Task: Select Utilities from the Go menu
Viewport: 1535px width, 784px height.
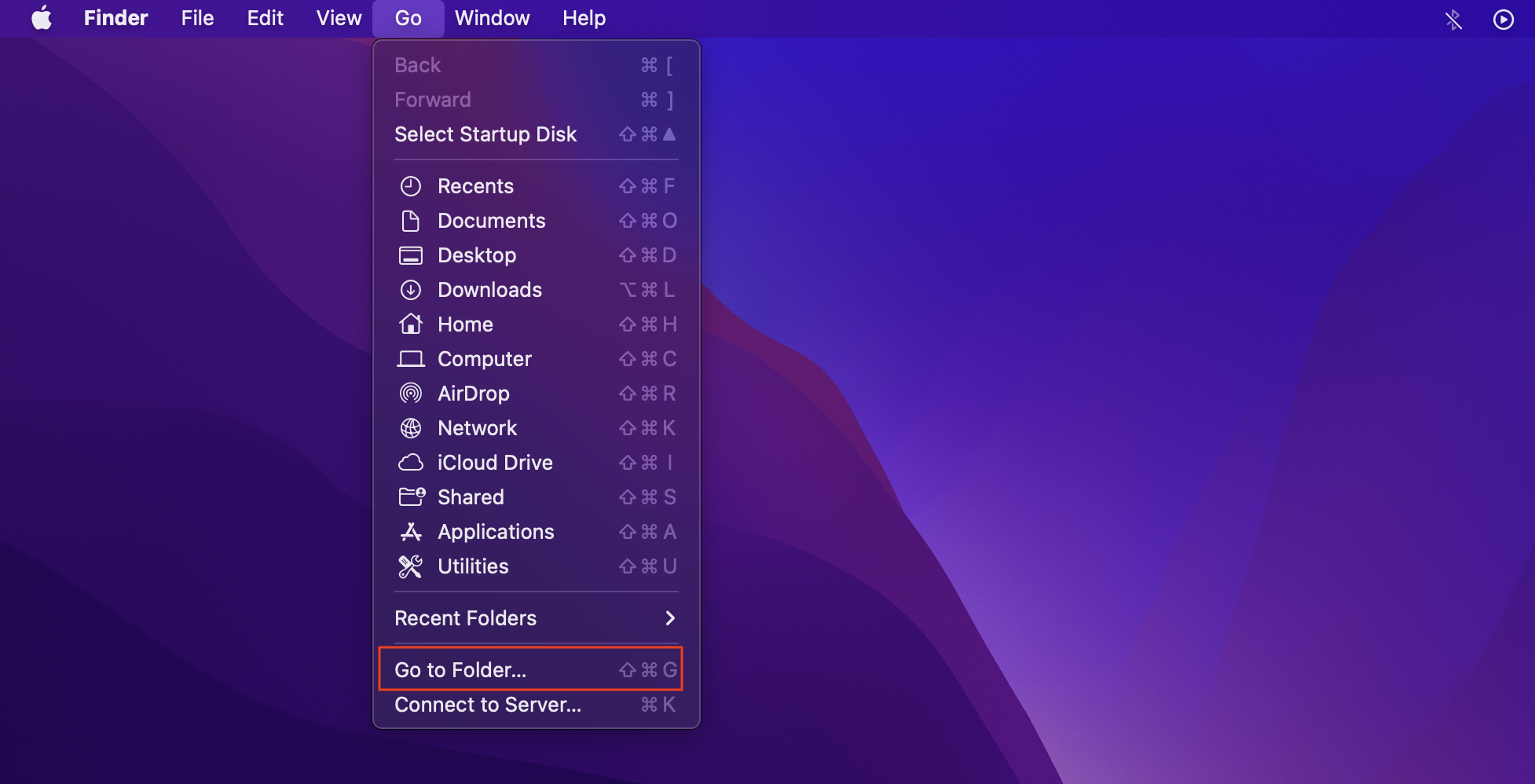Action: tap(537, 566)
